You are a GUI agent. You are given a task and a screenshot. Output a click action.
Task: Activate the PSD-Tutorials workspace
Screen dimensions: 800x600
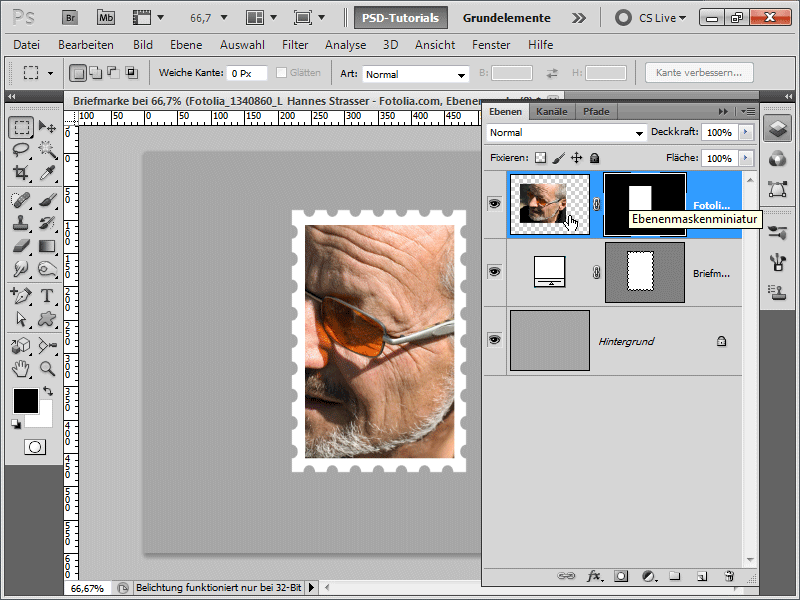(x=401, y=18)
